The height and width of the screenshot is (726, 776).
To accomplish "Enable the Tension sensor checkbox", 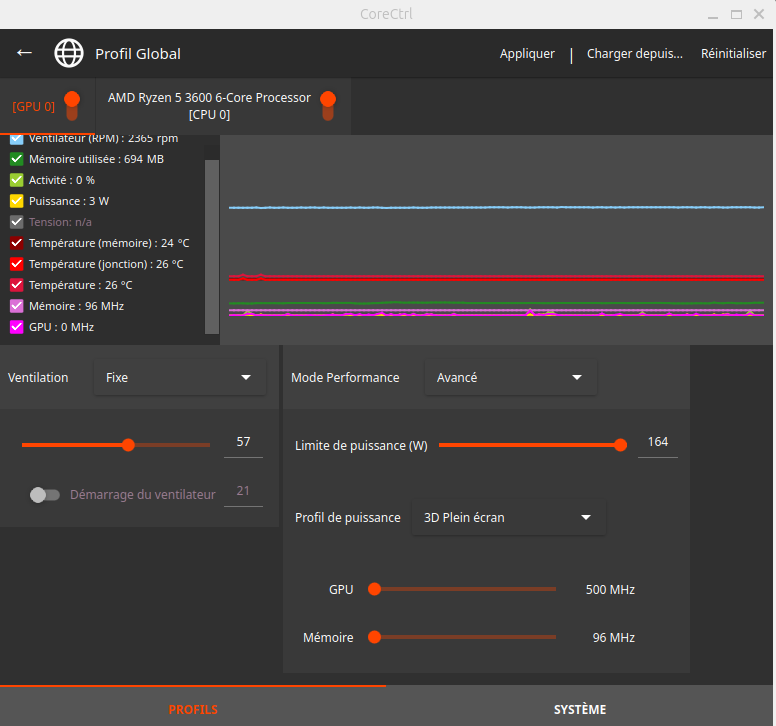I will [x=16, y=222].
